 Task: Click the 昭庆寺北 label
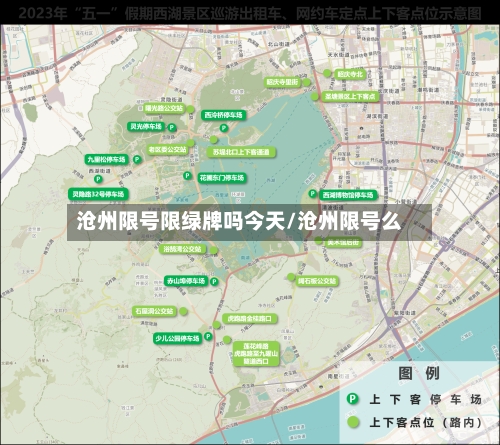click(350, 74)
